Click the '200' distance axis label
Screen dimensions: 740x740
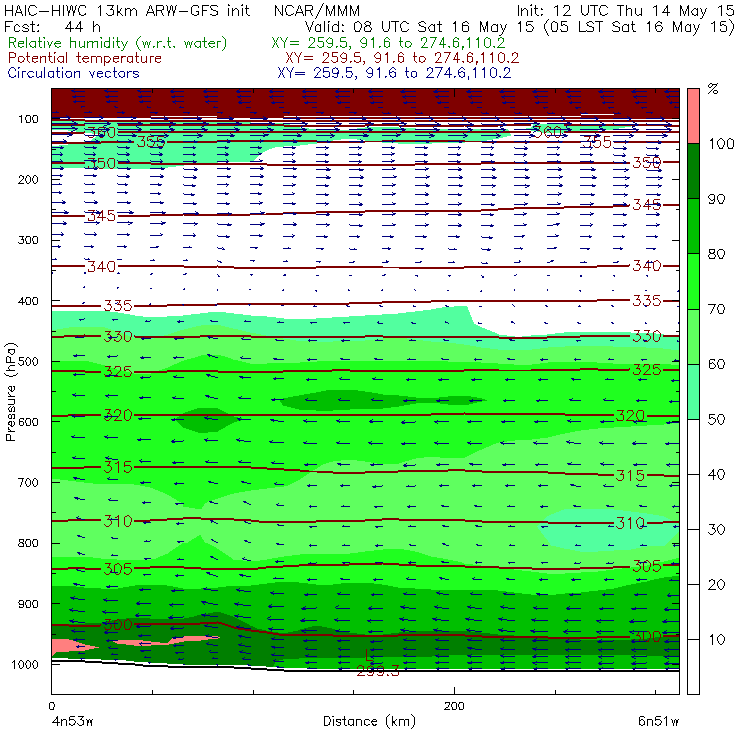454,706
